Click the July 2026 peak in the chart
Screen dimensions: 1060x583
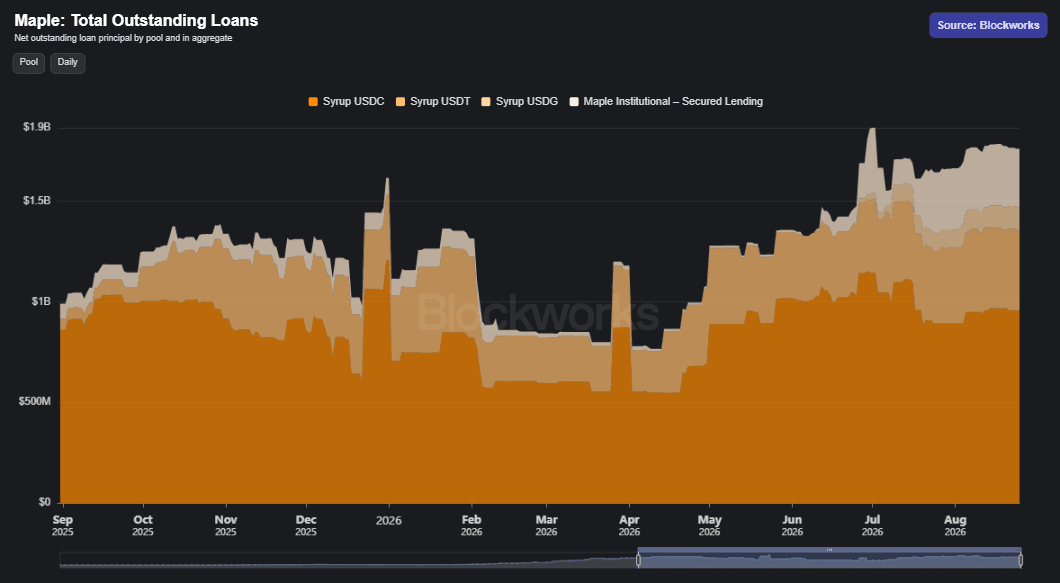click(872, 130)
